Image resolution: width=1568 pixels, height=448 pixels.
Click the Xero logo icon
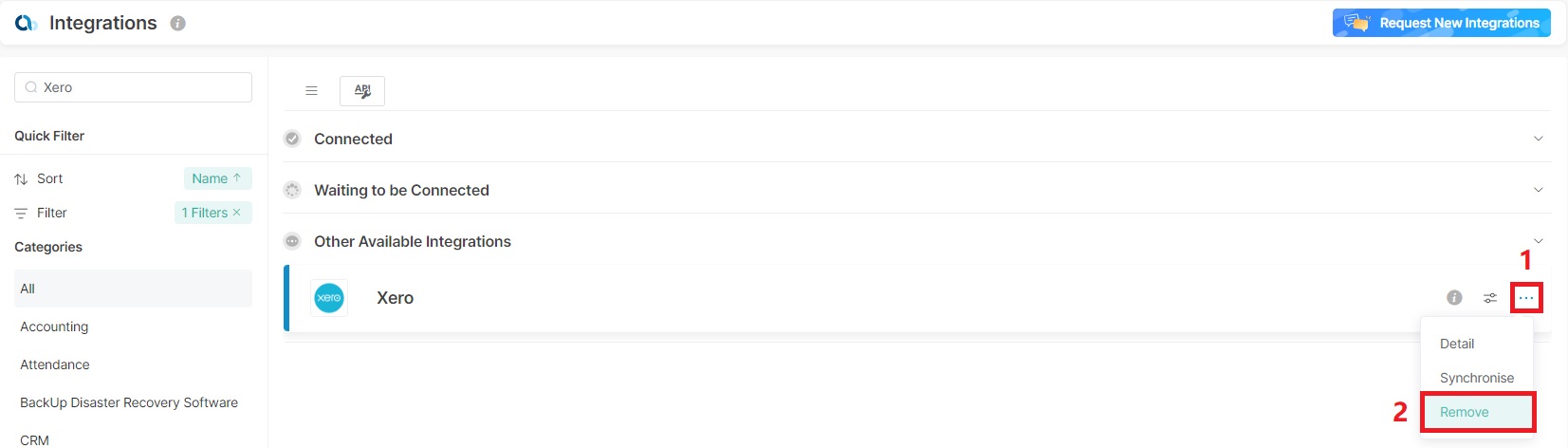pyautogui.click(x=329, y=298)
